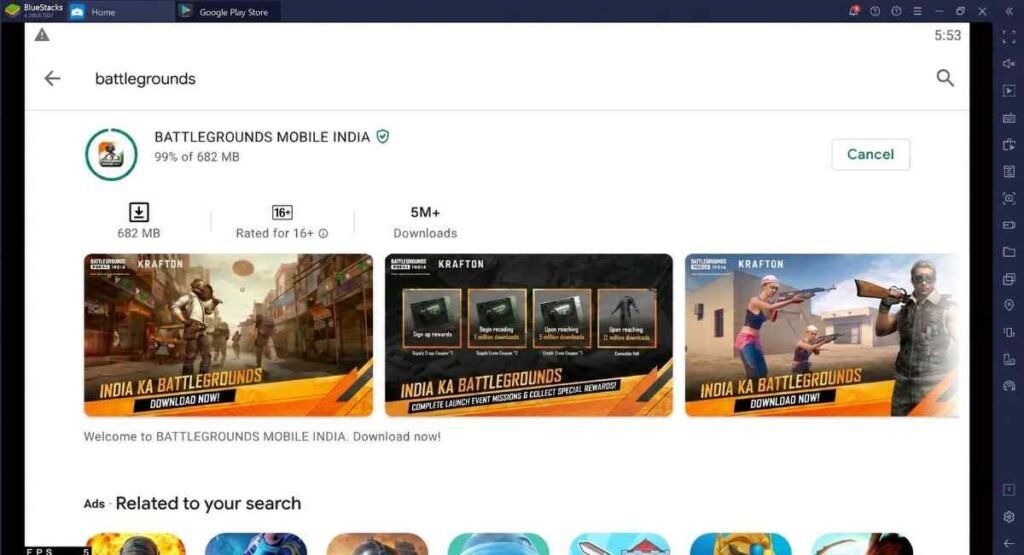Open the multi-instance manager icon
This screenshot has width=1024, height=555.
click(x=1009, y=279)
